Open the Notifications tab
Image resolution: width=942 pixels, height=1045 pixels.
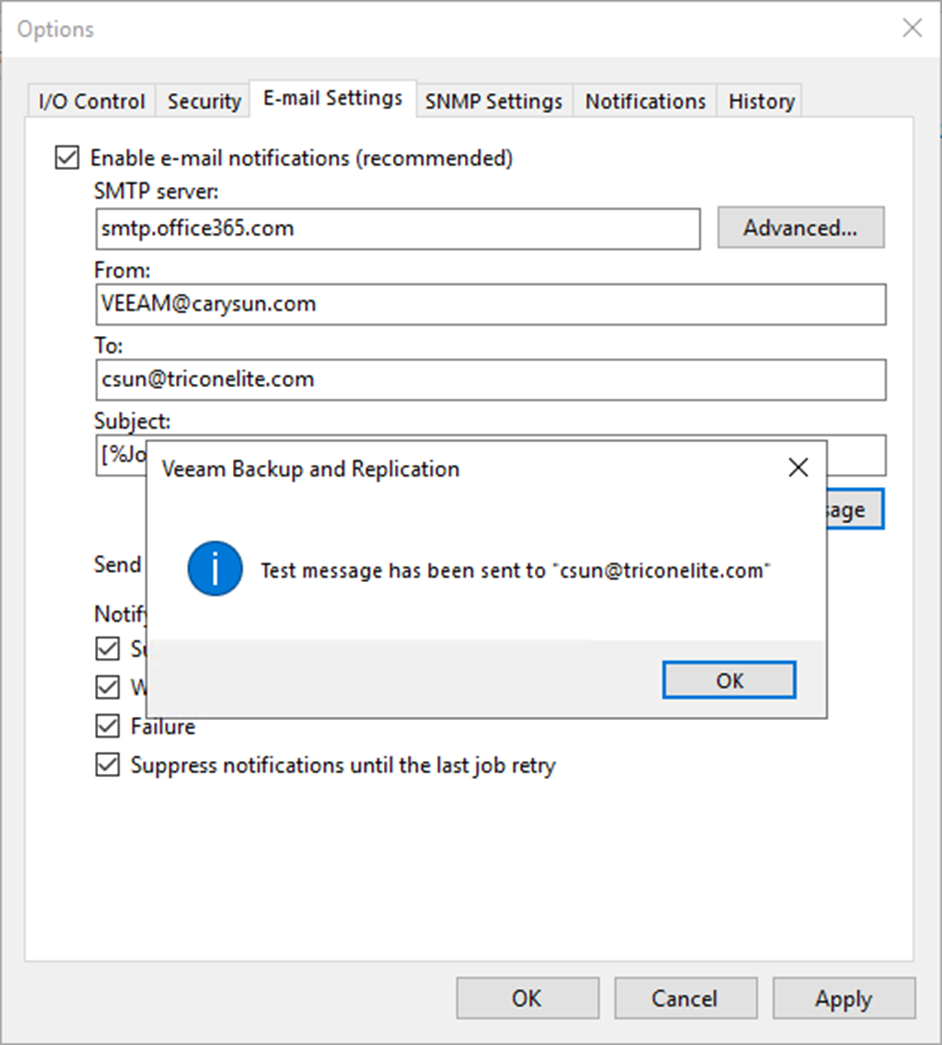click(644, 100)
